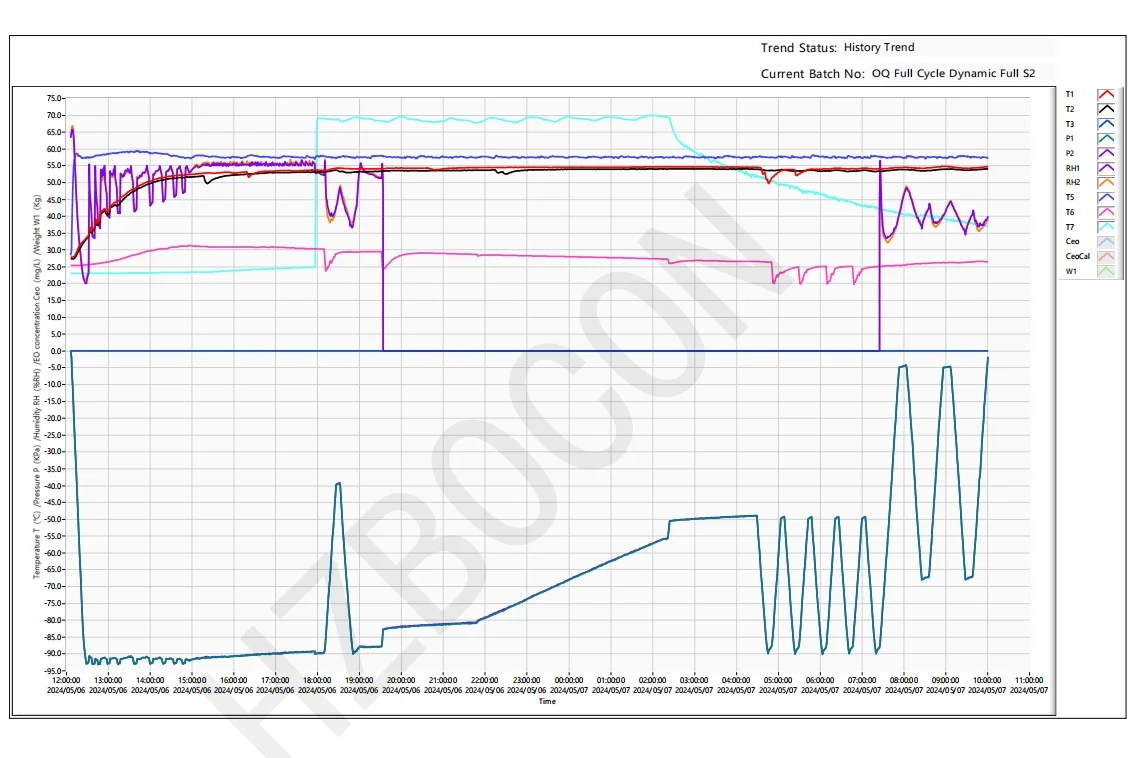Click the RH2 orange legend icon

[x=1105, y=182]
